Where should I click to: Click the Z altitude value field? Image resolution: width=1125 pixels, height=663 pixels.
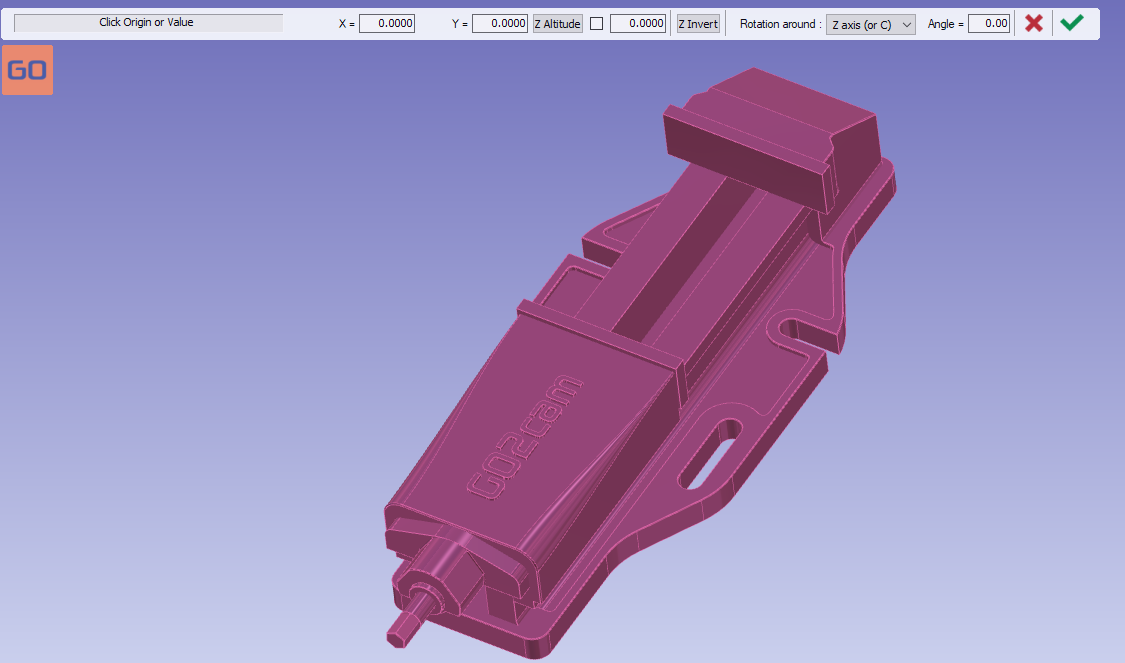pos(637,24)
